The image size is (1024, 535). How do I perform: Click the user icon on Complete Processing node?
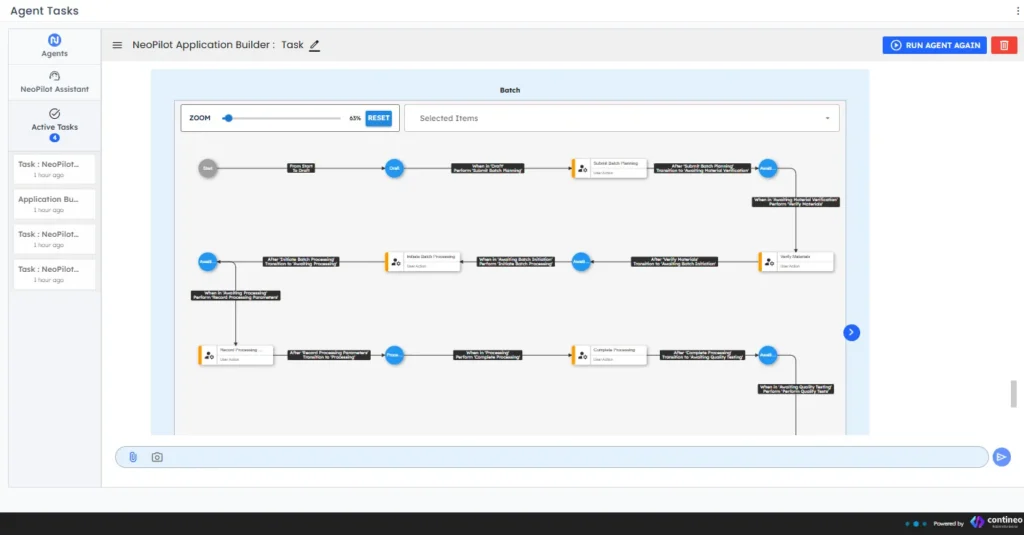(583, 355)
